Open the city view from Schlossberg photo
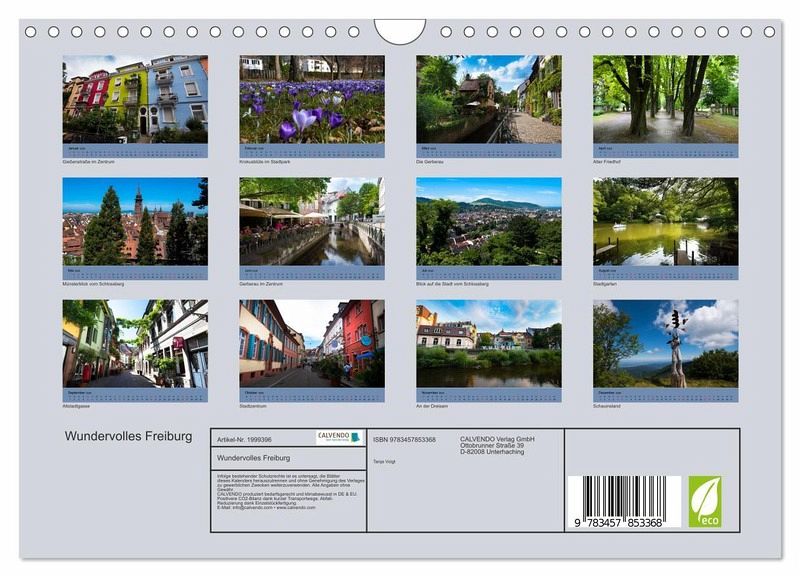The height and width of the screenshot is (577, 800). pyautogui.click(x=489, y=221)
